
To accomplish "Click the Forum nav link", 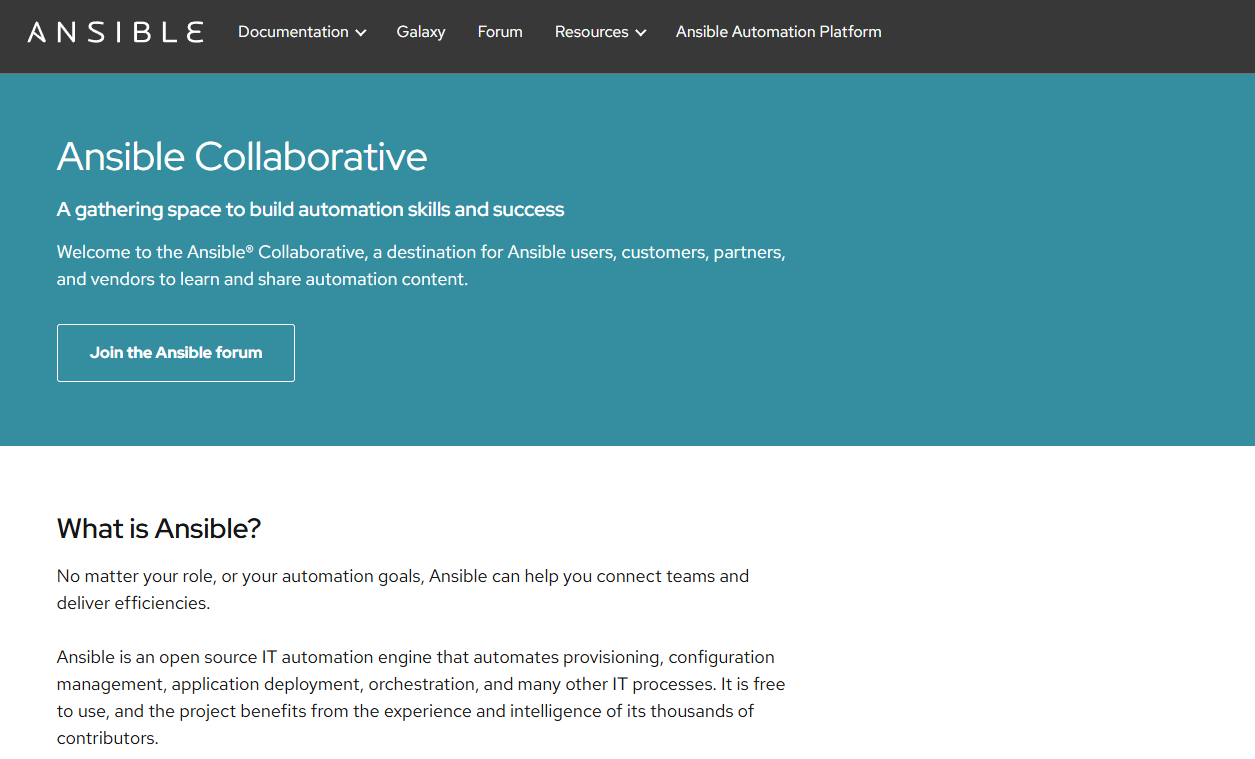I will (499, 31).
